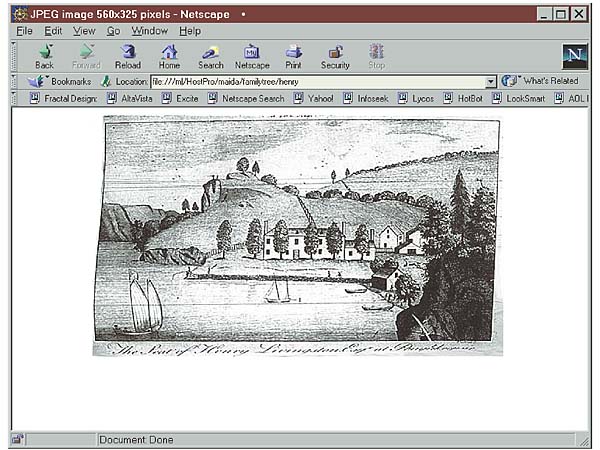Viewport: 600px width, 450px height.
Task: Click the What's Related icon
Action: click(509, 81)
